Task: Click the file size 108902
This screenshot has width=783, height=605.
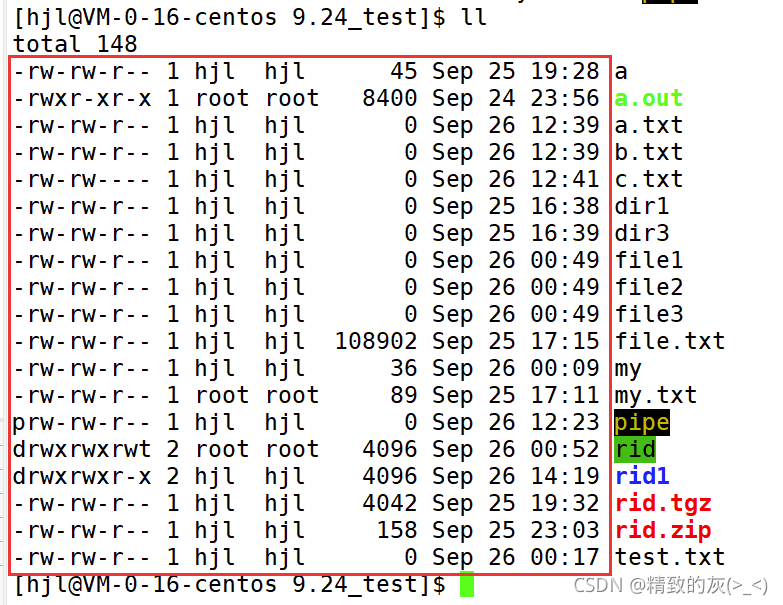Action: pyautogui.click(x=376, y=341)
